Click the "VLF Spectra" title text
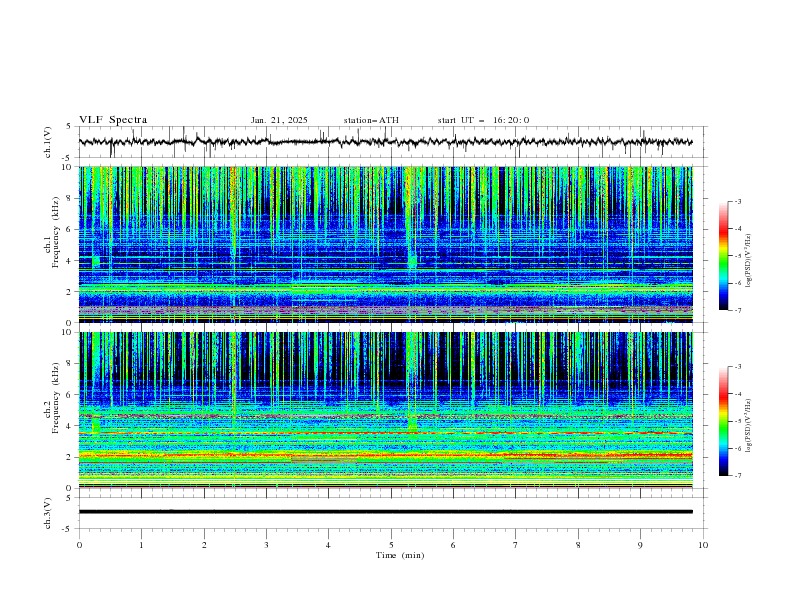The width and height of the screenshot is (792, 612). [x=113, y=120]
